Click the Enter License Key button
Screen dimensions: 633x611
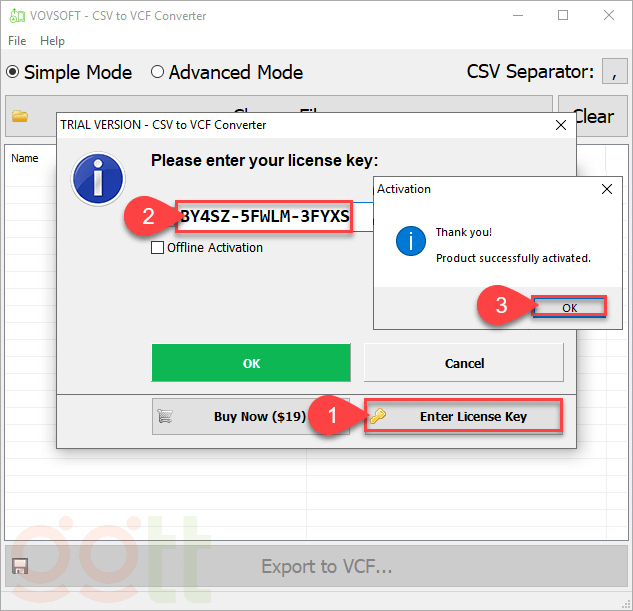[463, 416]
